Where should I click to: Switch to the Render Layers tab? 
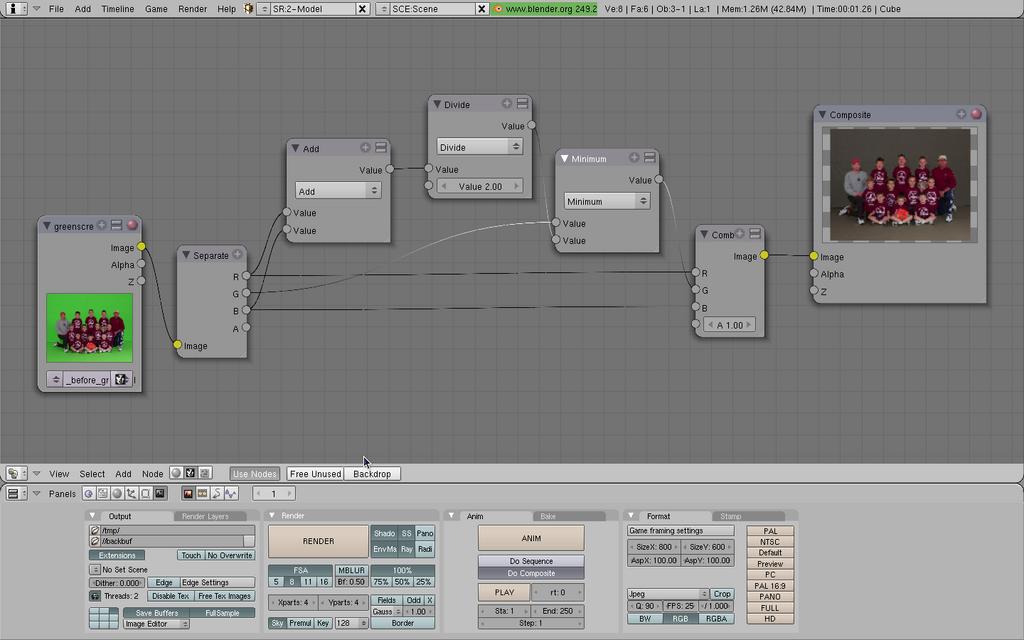(x=209, y=516)
